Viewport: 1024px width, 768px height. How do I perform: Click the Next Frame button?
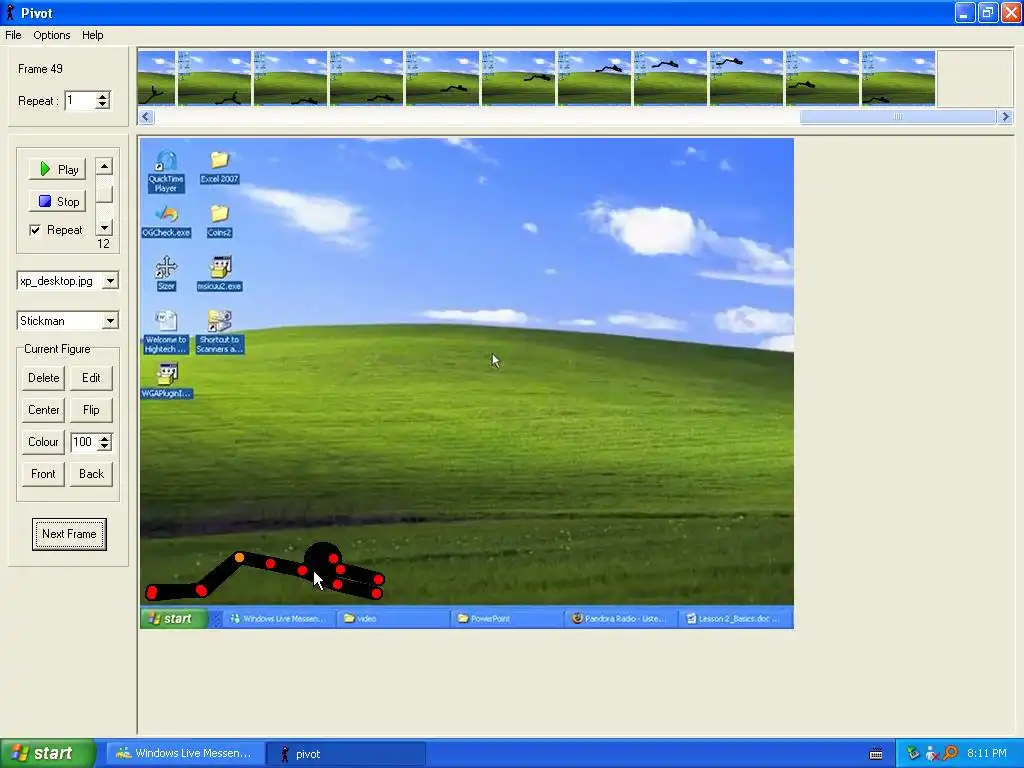[69, 534]
